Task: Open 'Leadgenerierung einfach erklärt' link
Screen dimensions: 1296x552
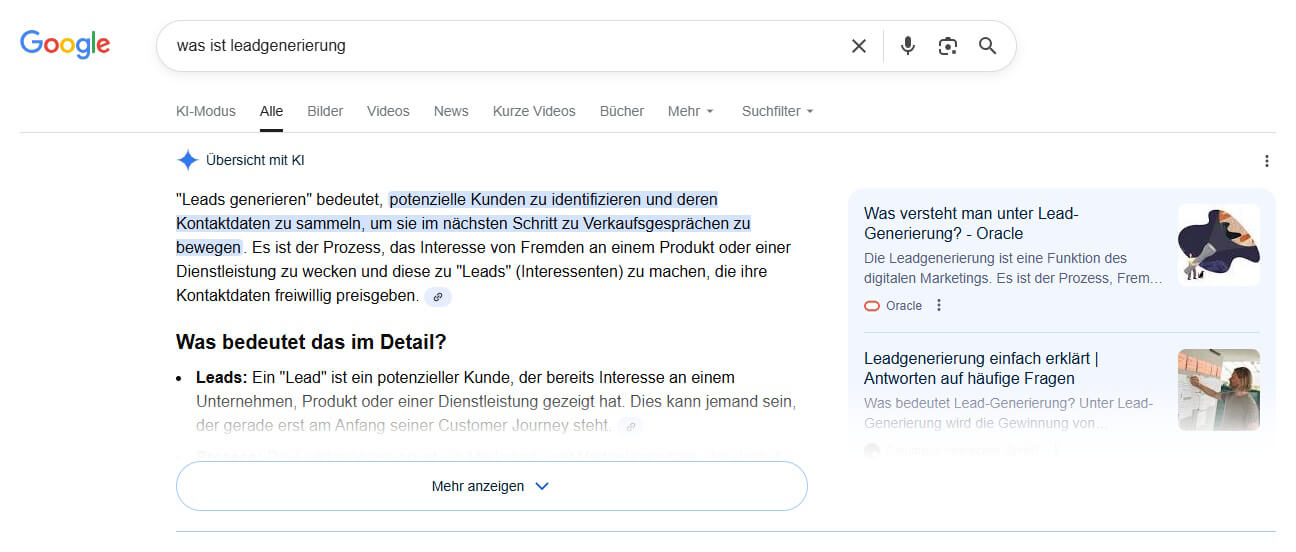Action: (x=981, y=368)
